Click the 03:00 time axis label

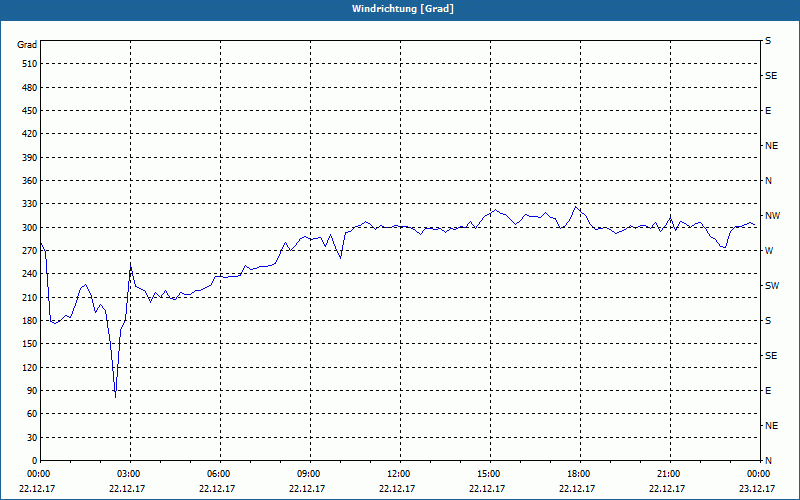pos(130,474)
